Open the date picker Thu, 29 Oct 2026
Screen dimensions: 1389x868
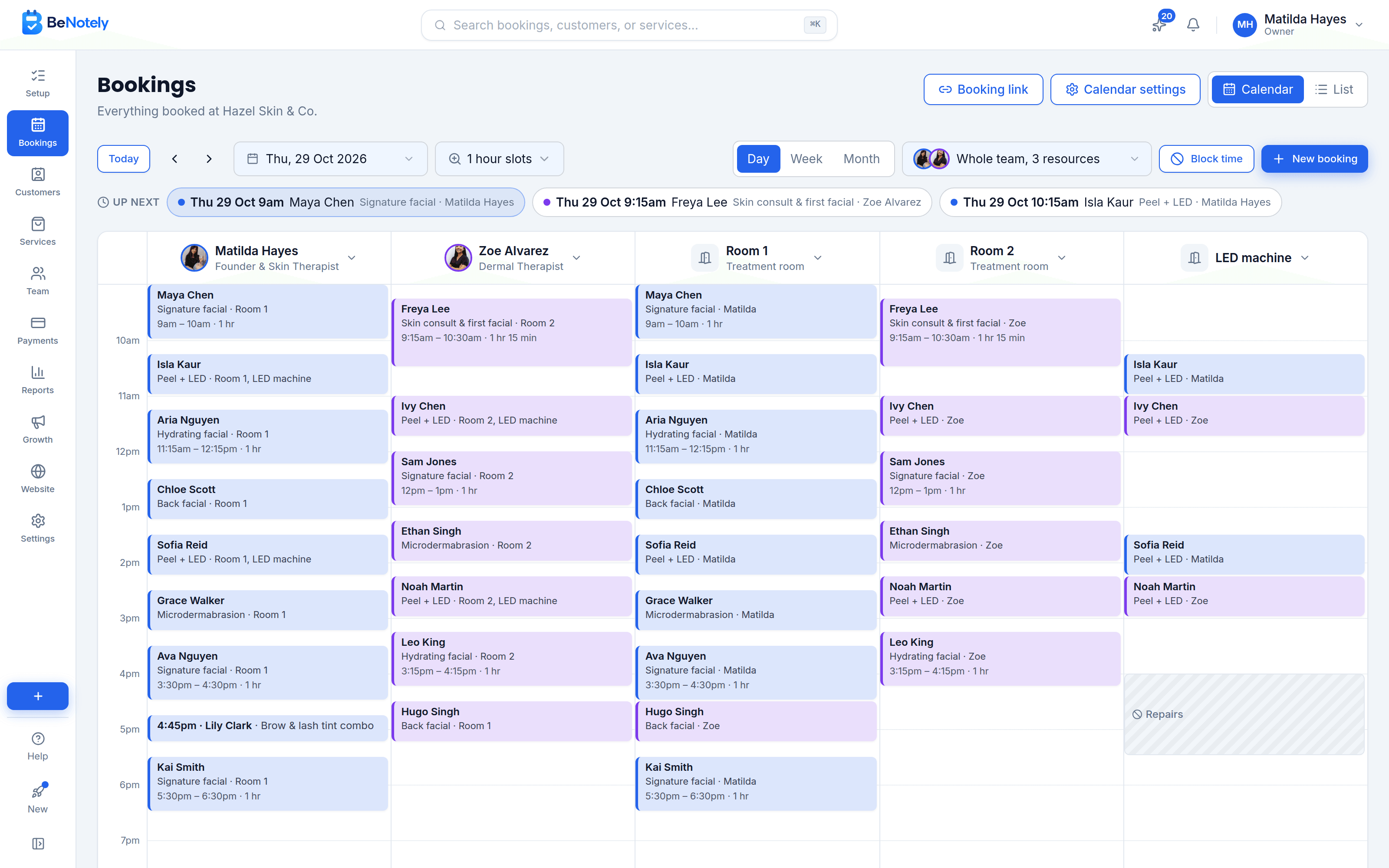tap(331, 159)
